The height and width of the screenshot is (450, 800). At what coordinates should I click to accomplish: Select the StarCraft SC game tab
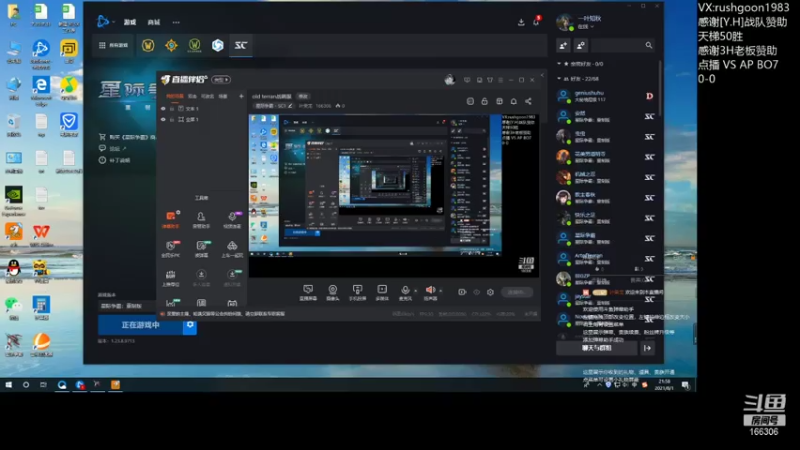[241, 45]
